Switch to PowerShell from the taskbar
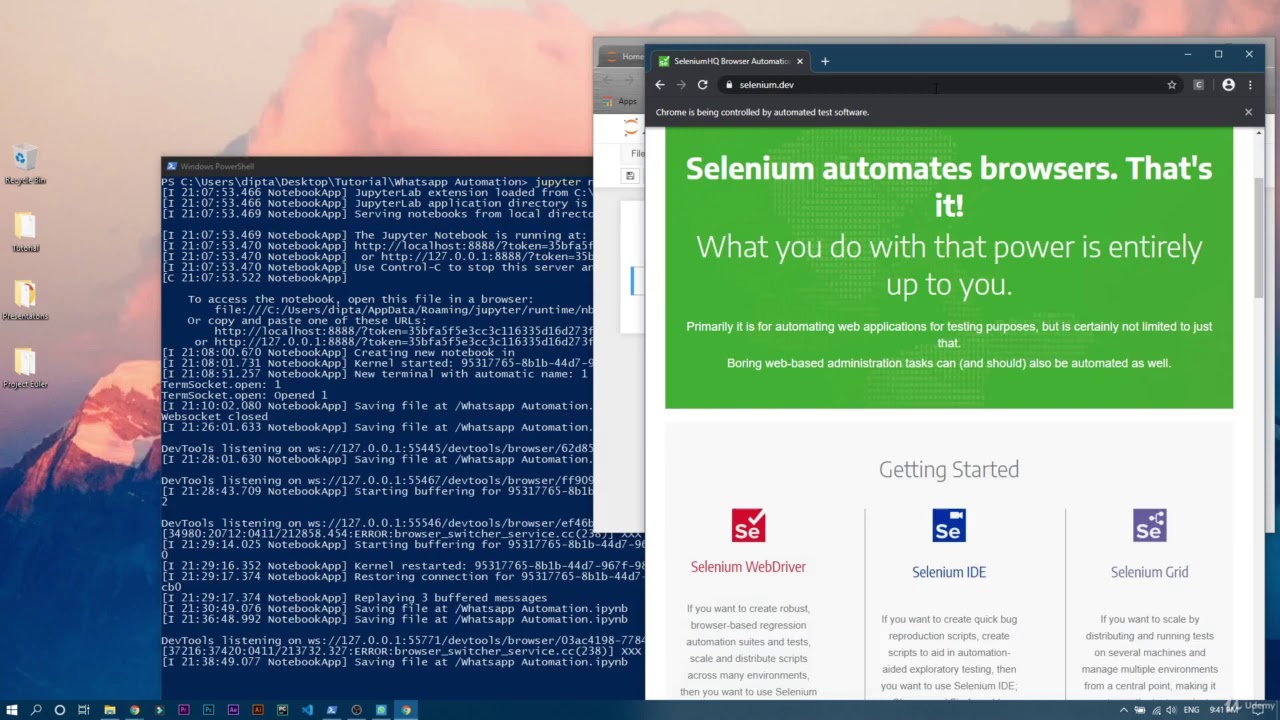1280x720 pixels. 332,710
